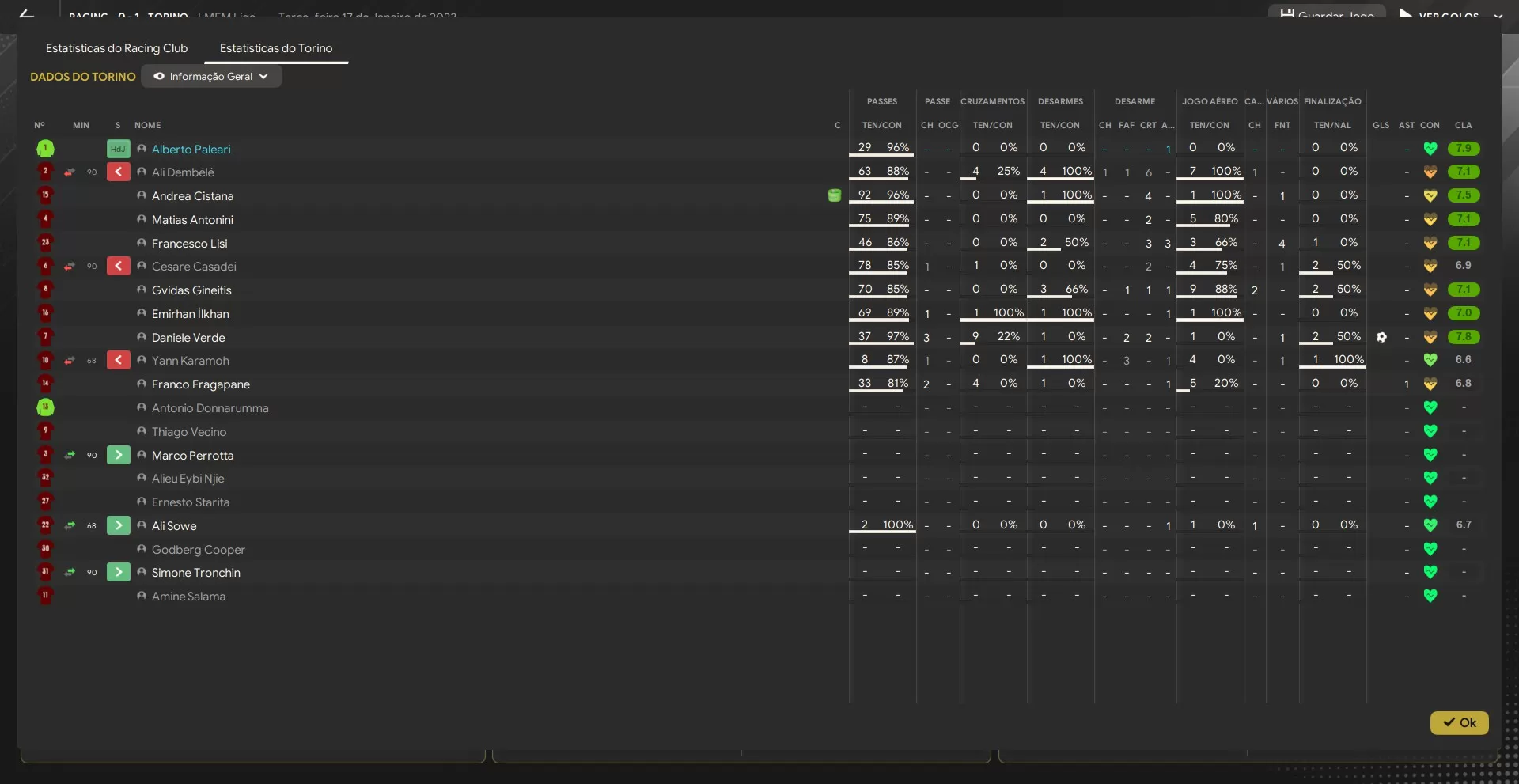Viewport: 1519px width, 784px height.
Task: Click green goalkeeper shirt icon for Alberto Paleari
Action: click(x=45, y=148)
